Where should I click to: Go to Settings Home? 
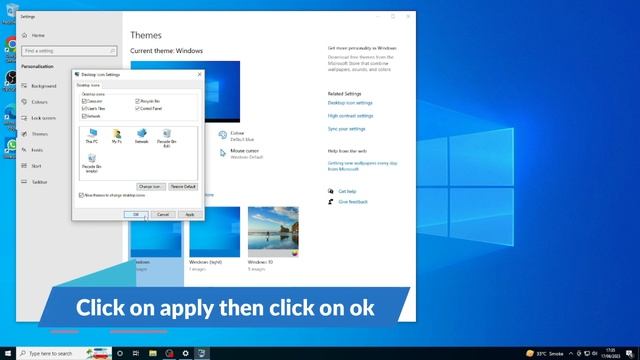pos(33,36)
